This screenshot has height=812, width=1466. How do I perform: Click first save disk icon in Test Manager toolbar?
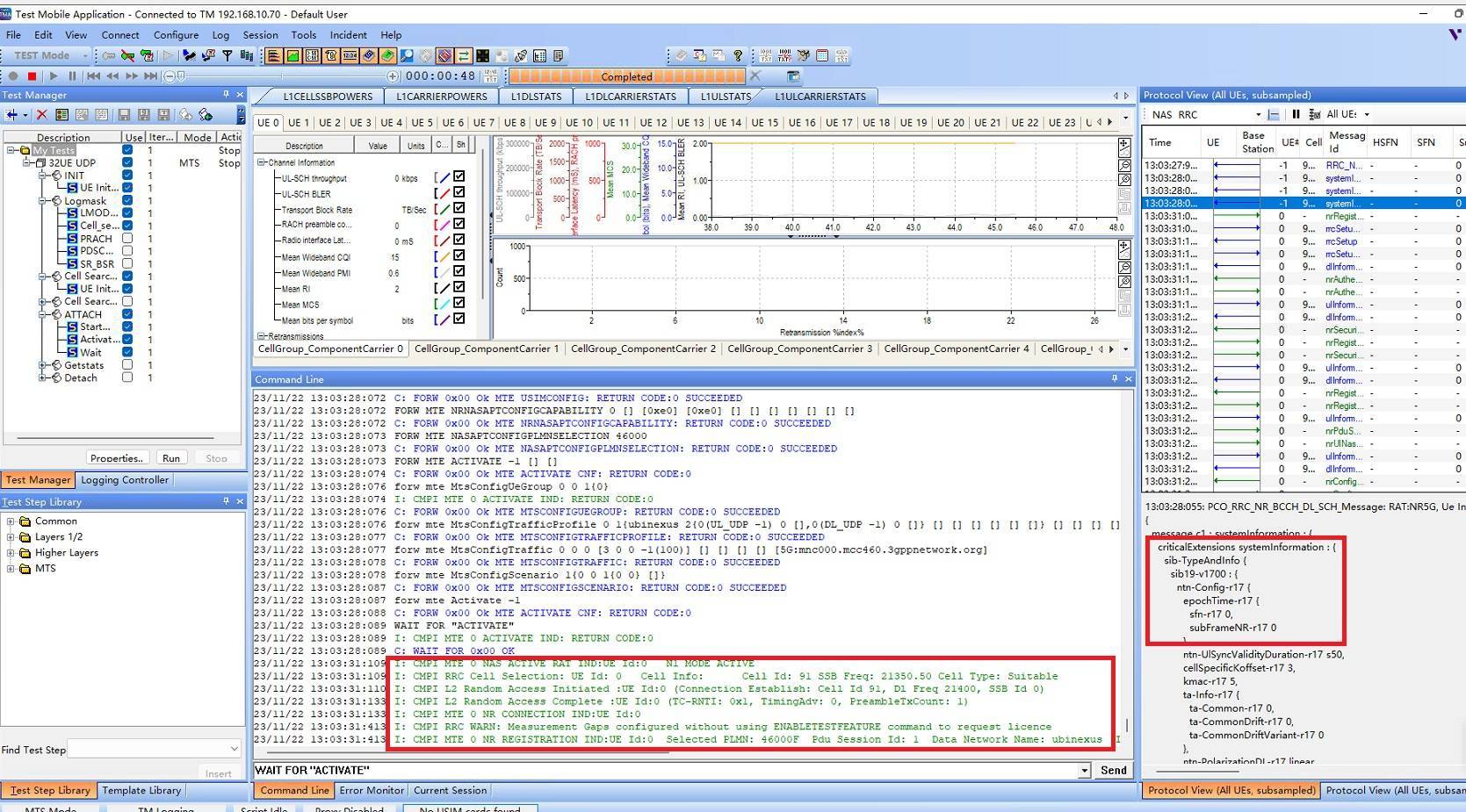(124, 114)
